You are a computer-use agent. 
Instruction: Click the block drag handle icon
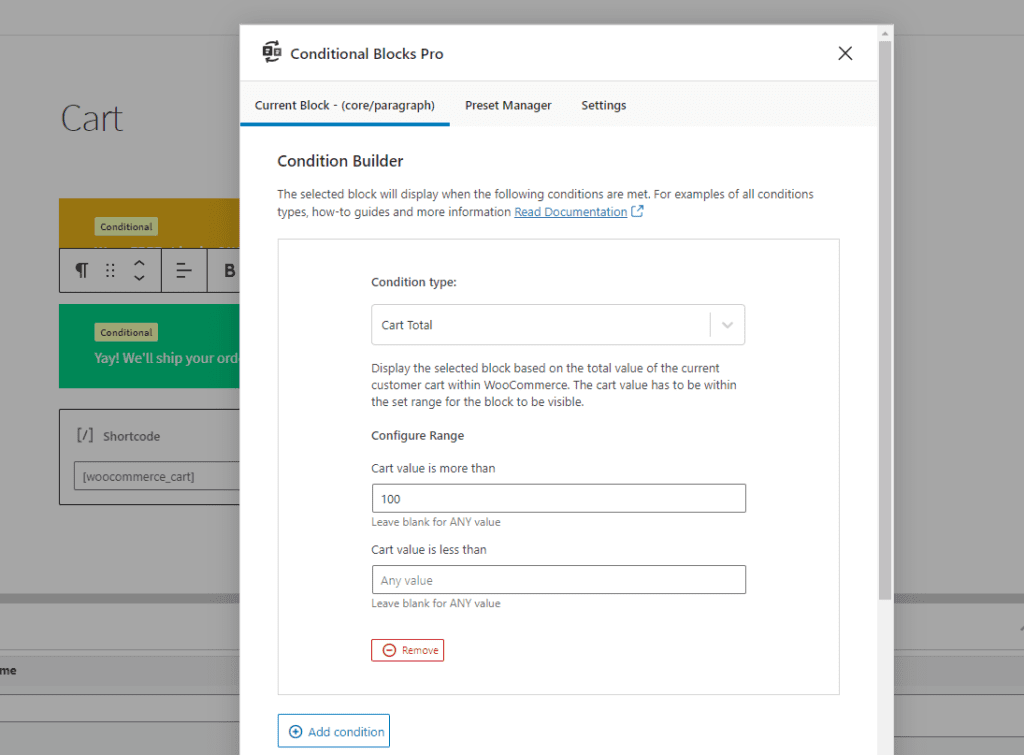(x=110, y=270)
